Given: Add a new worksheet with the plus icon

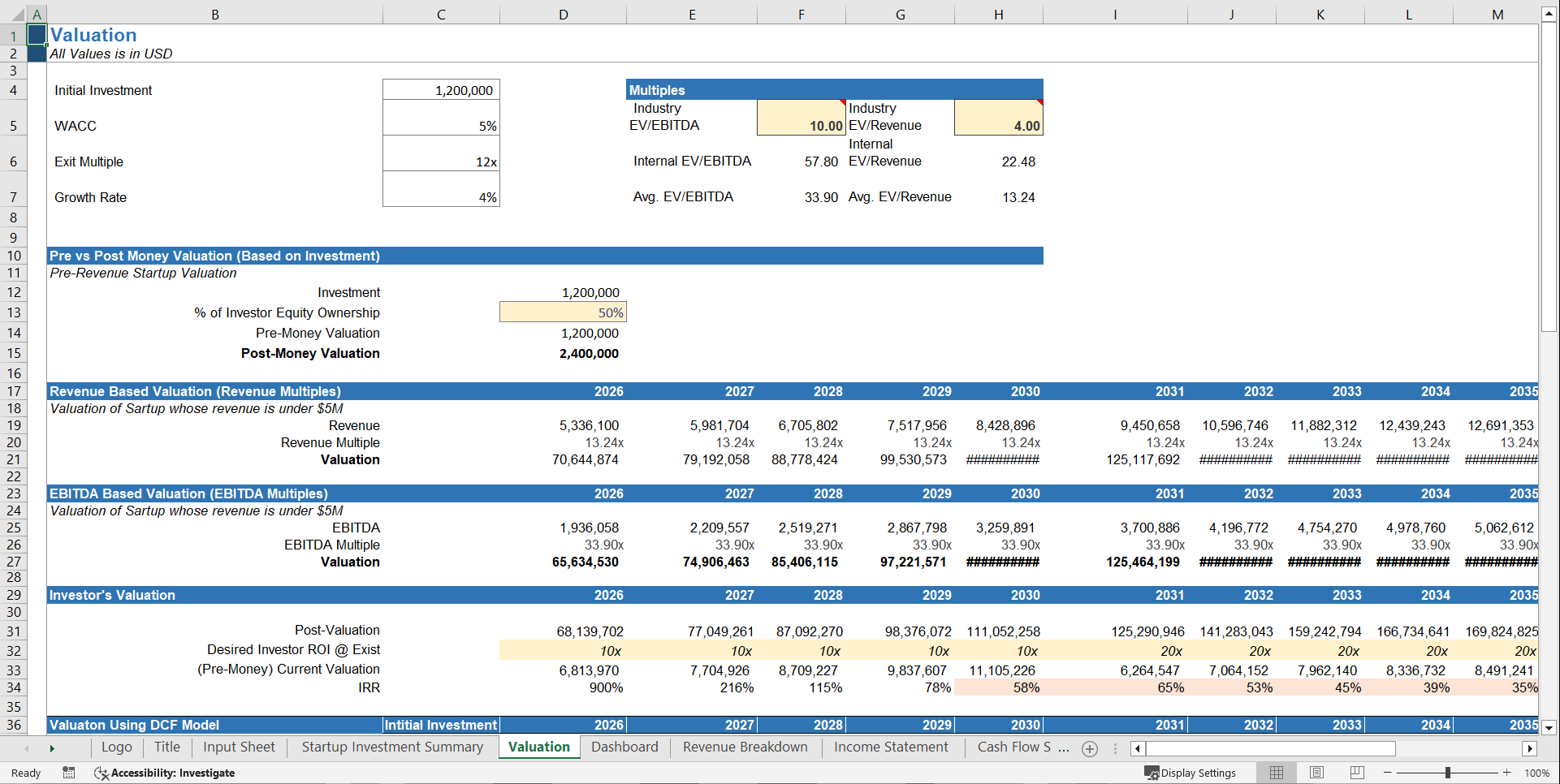Looking at the screenshot, I should (x=1089, y=749).
